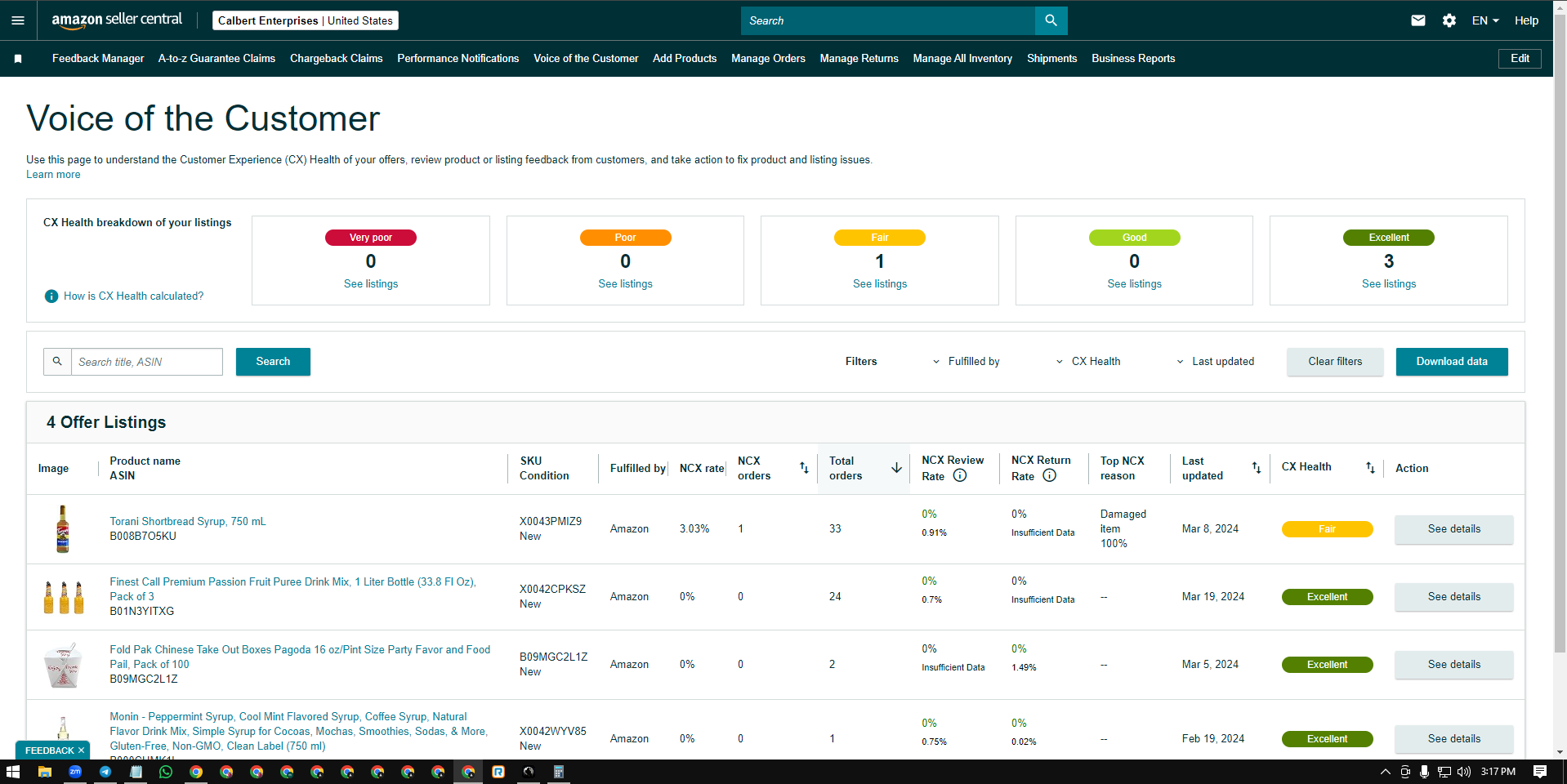Open the Torani Shortbread Syrup product thumbnail

tap(63, 529)
